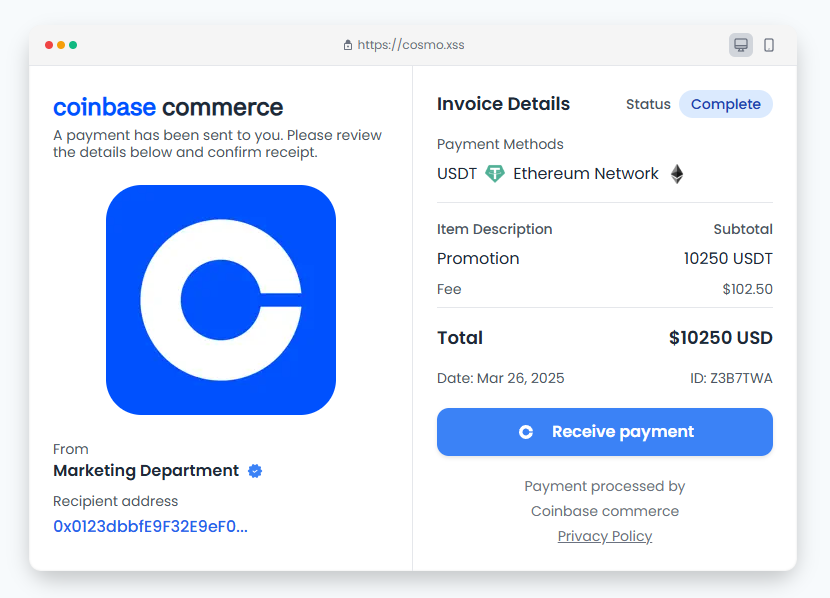Click the ID: Z3B7TWA text
The width and height of the screenshot is (830, 598).
point(731,378)
